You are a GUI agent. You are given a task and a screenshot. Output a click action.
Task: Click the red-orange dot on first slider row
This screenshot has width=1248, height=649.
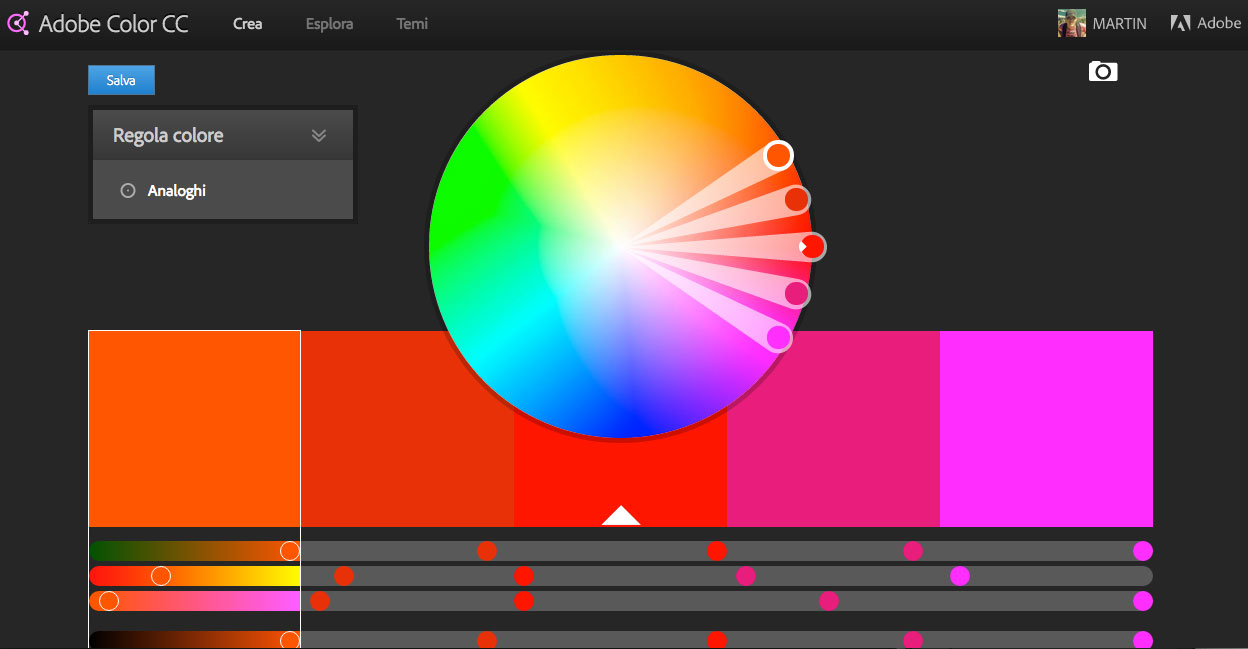[x=487, y=550]
